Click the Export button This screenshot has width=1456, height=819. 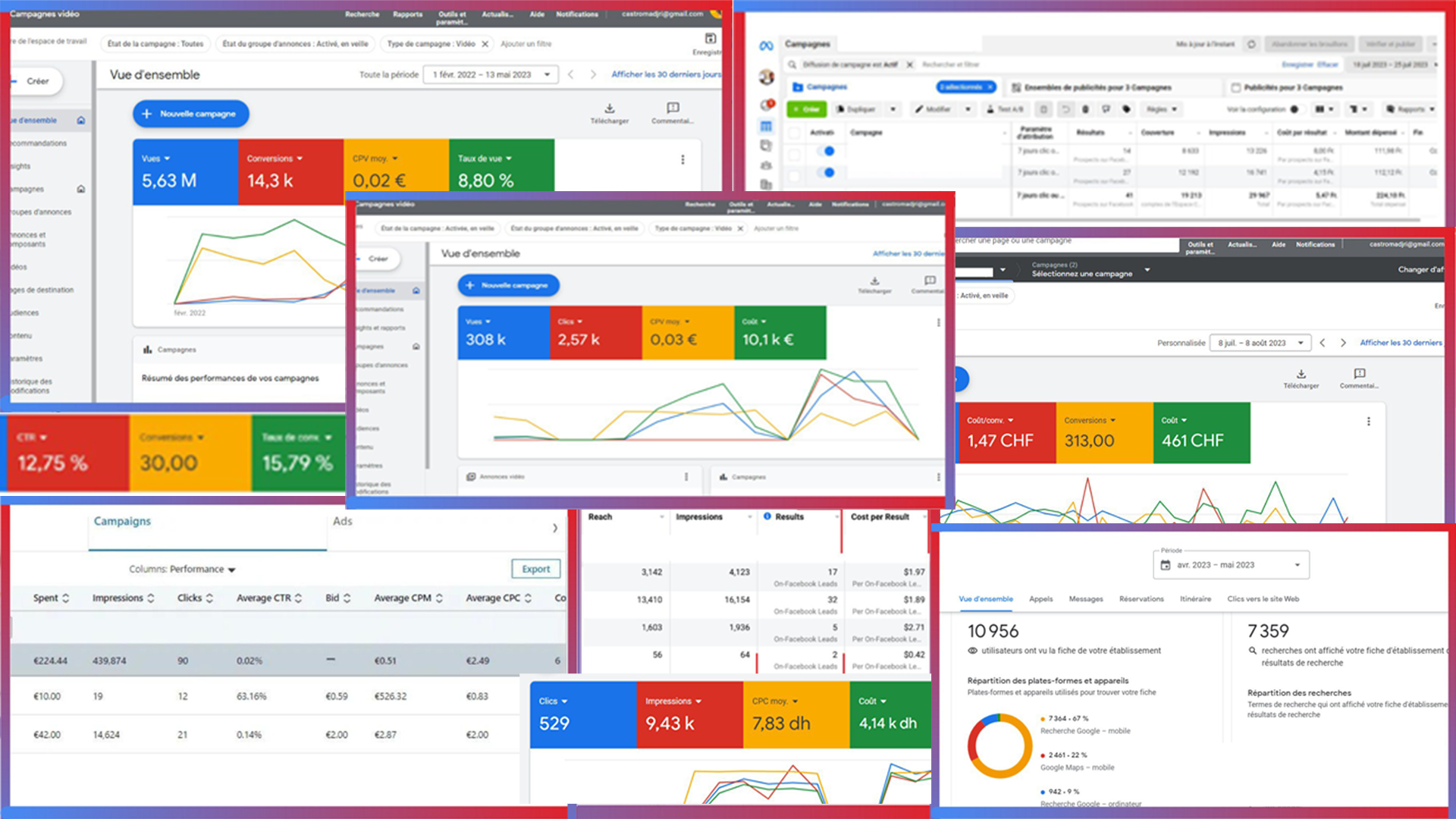(535, 569)
